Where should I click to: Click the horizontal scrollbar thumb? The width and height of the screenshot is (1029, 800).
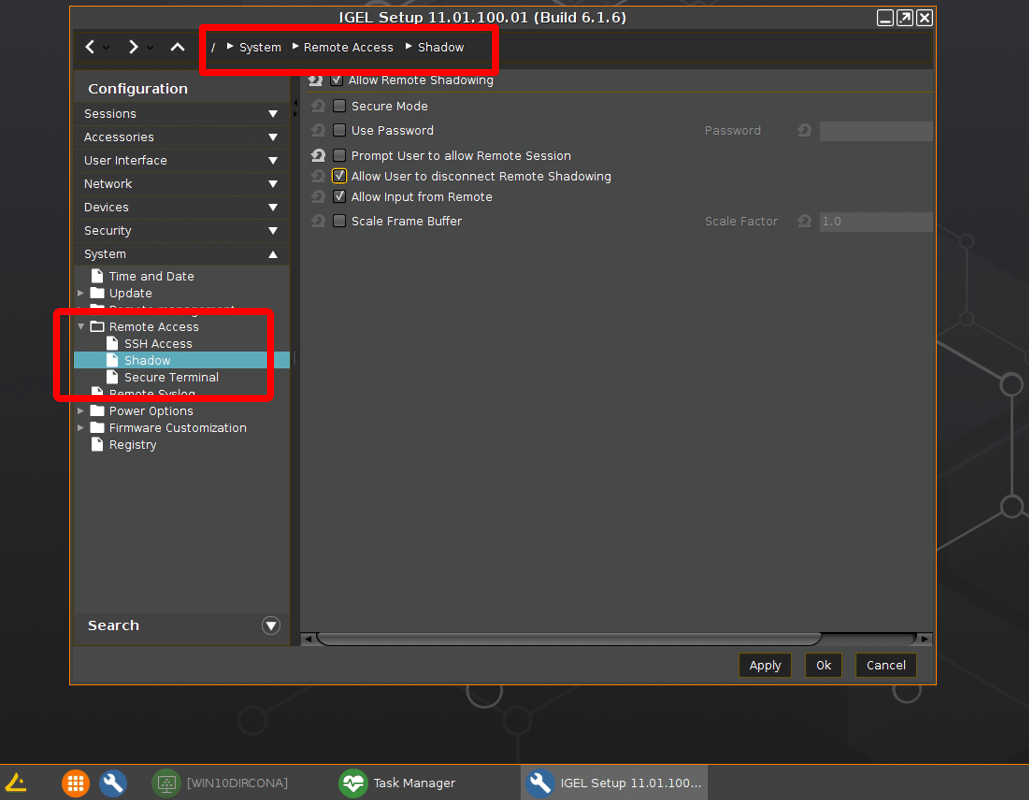[569, 639]
